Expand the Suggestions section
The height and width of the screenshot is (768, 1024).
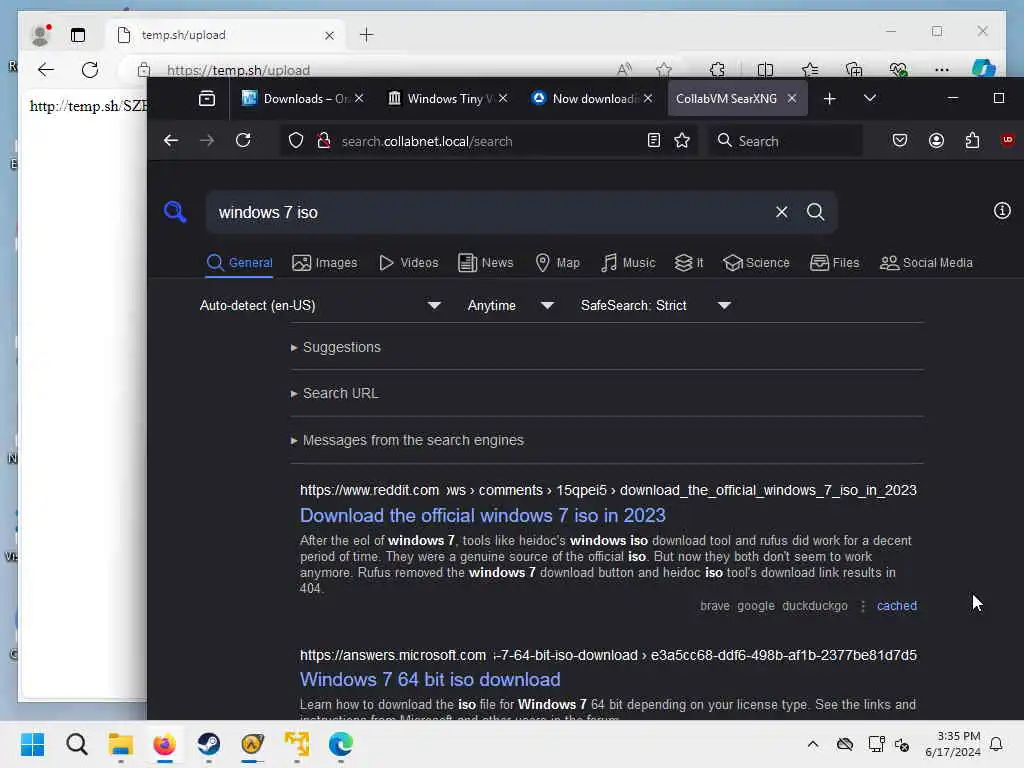click(x=336, y=347)
